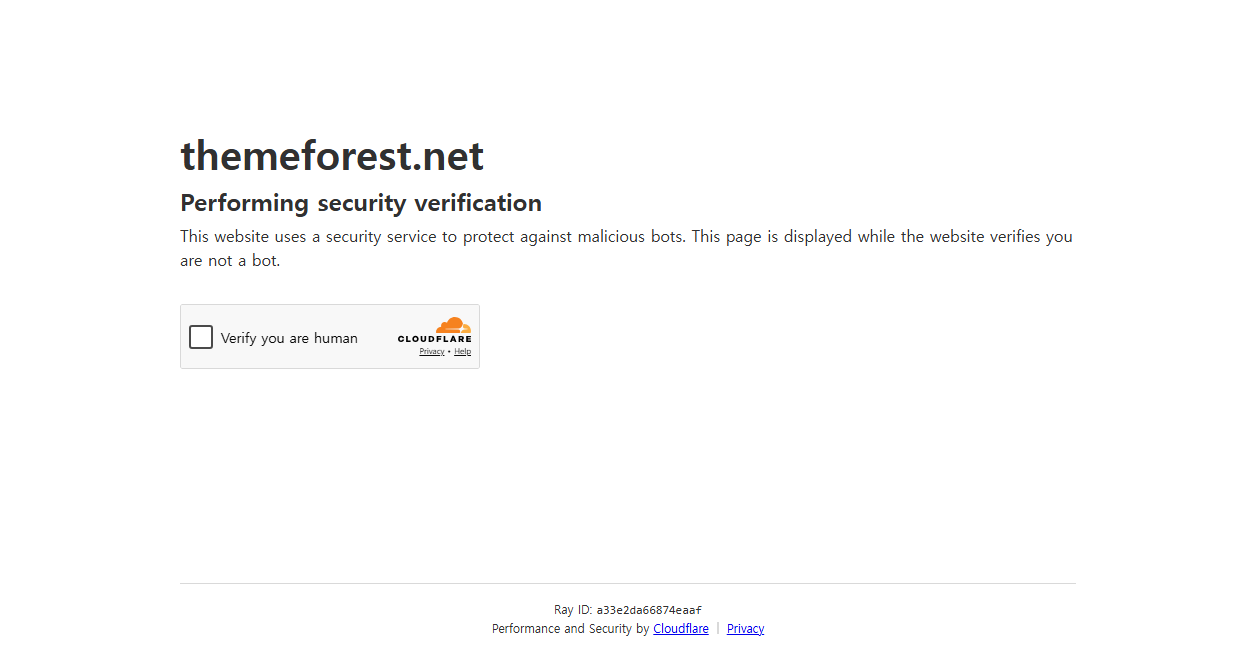Select the Ray ID code a33e2da66874eaaf
This screenshot has width=1256, height=653.
(x=649, y=610)
